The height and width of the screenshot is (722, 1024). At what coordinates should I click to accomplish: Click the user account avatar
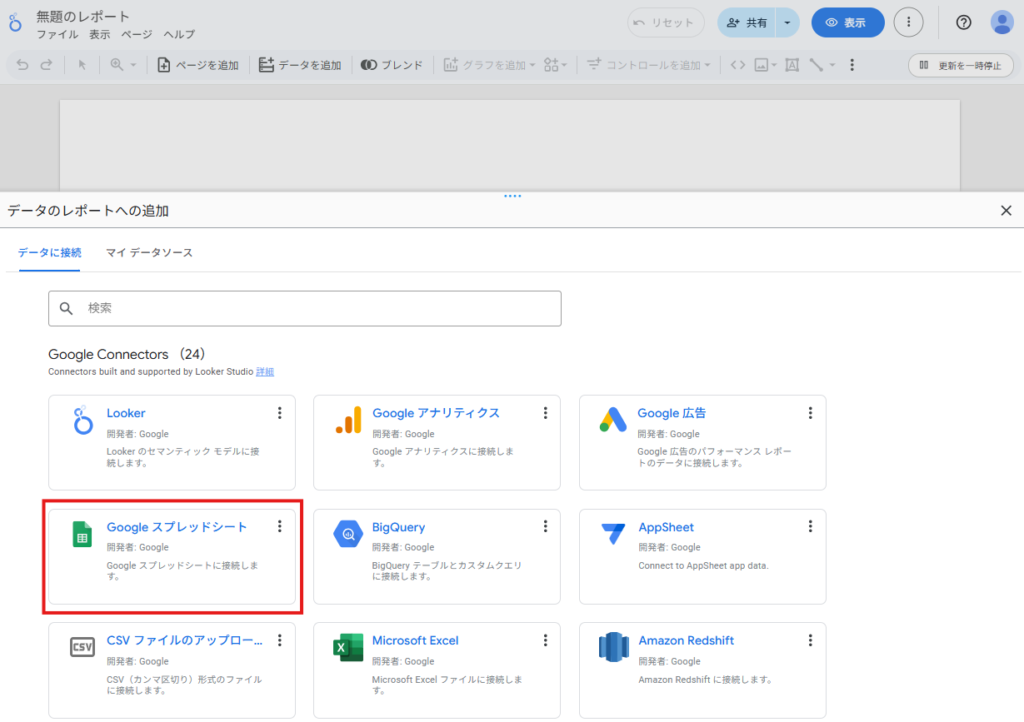(1001, 23)
